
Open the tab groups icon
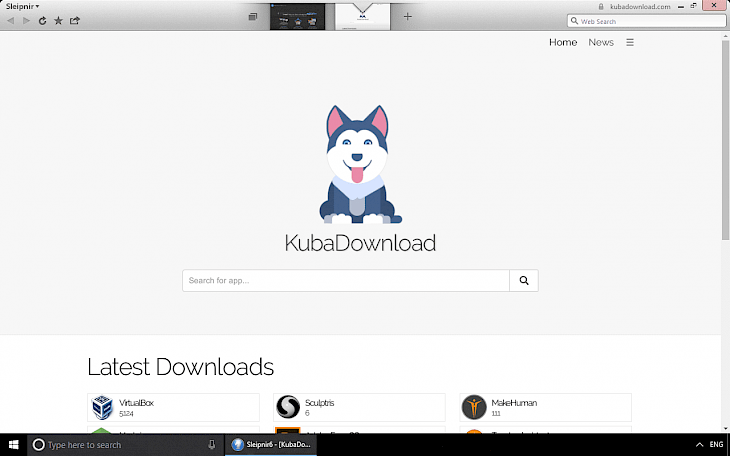click(x=253, y=17)
